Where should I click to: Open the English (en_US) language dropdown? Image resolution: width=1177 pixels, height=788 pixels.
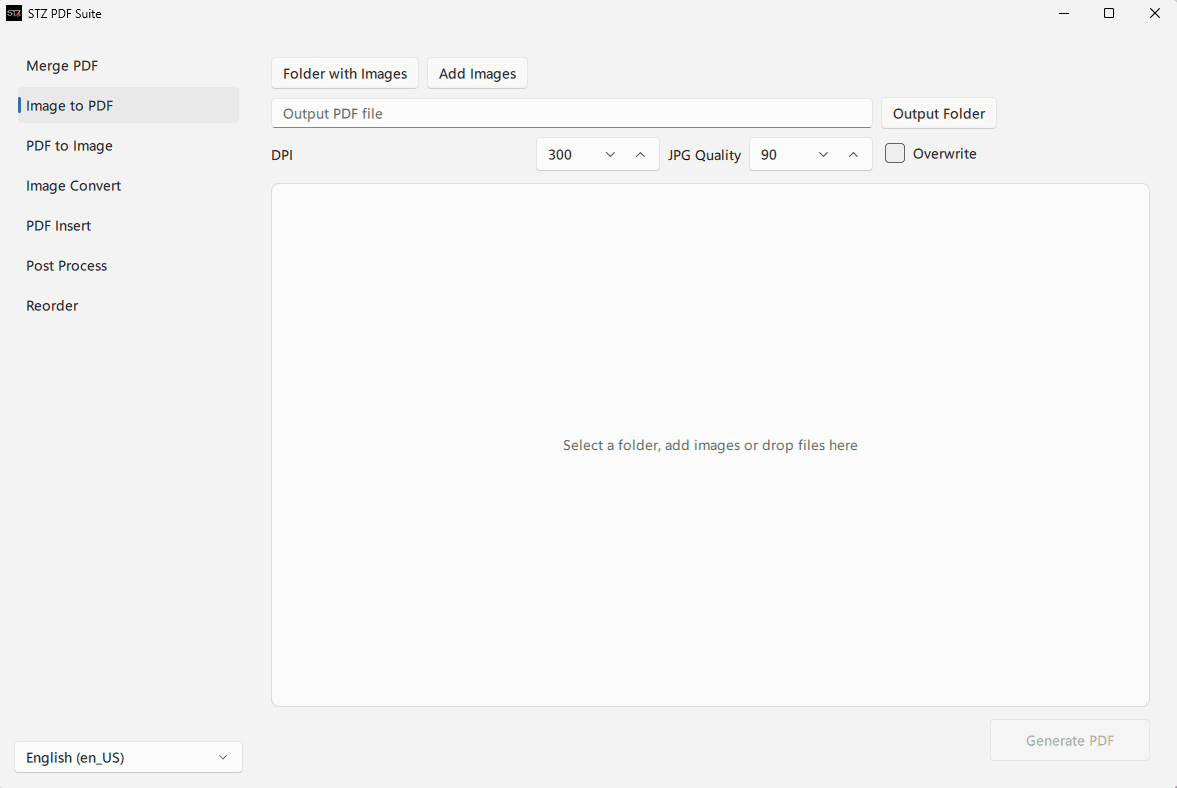tap(128, 757)
